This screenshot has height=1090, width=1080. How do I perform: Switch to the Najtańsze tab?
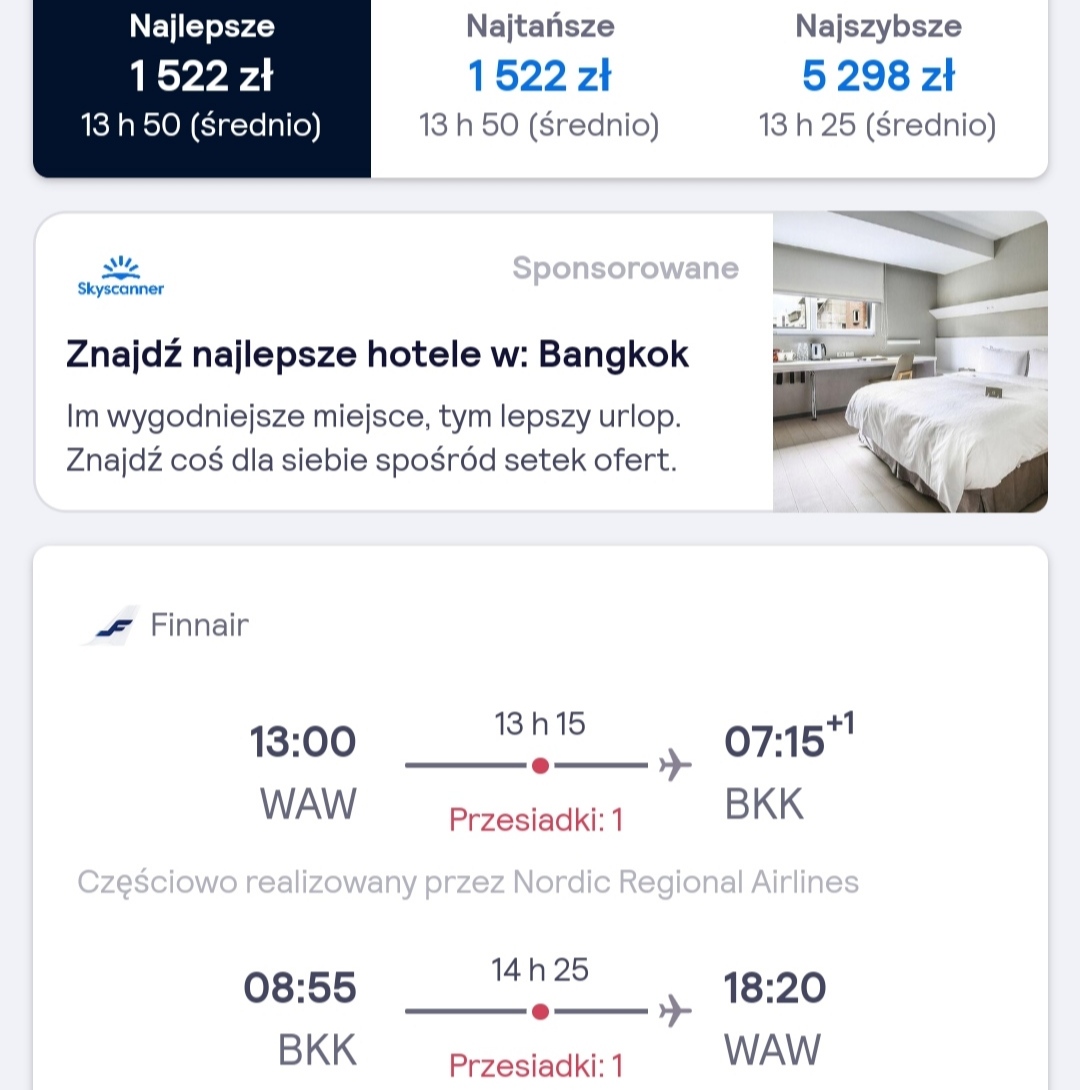(x=539, y=88)
